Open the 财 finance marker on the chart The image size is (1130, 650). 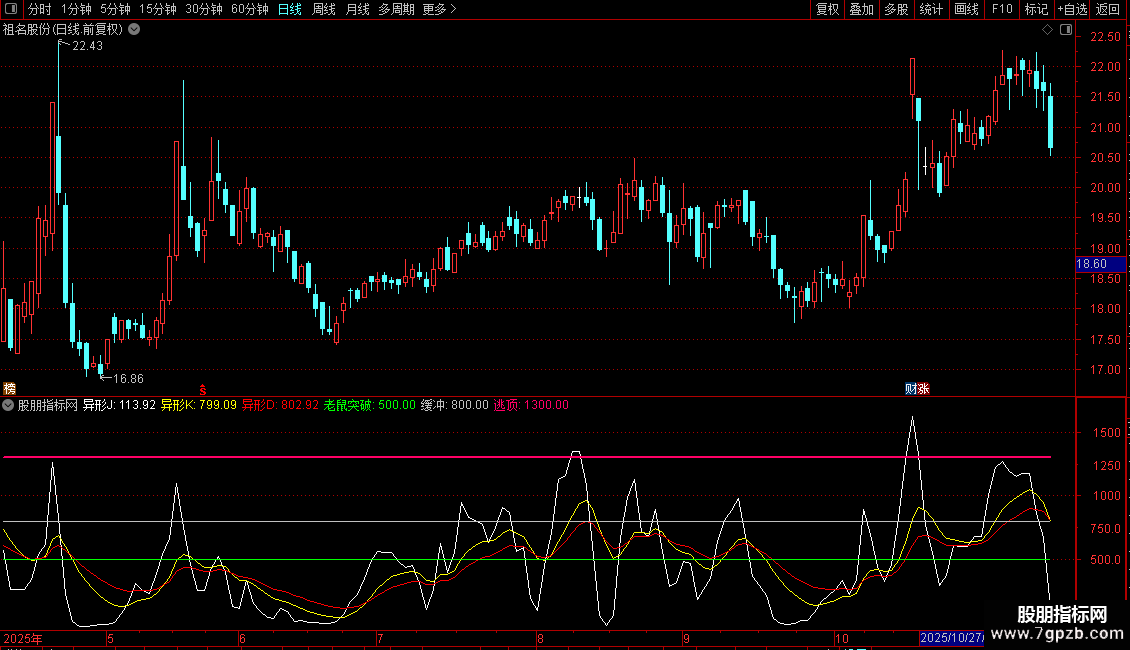click(912, 388)
